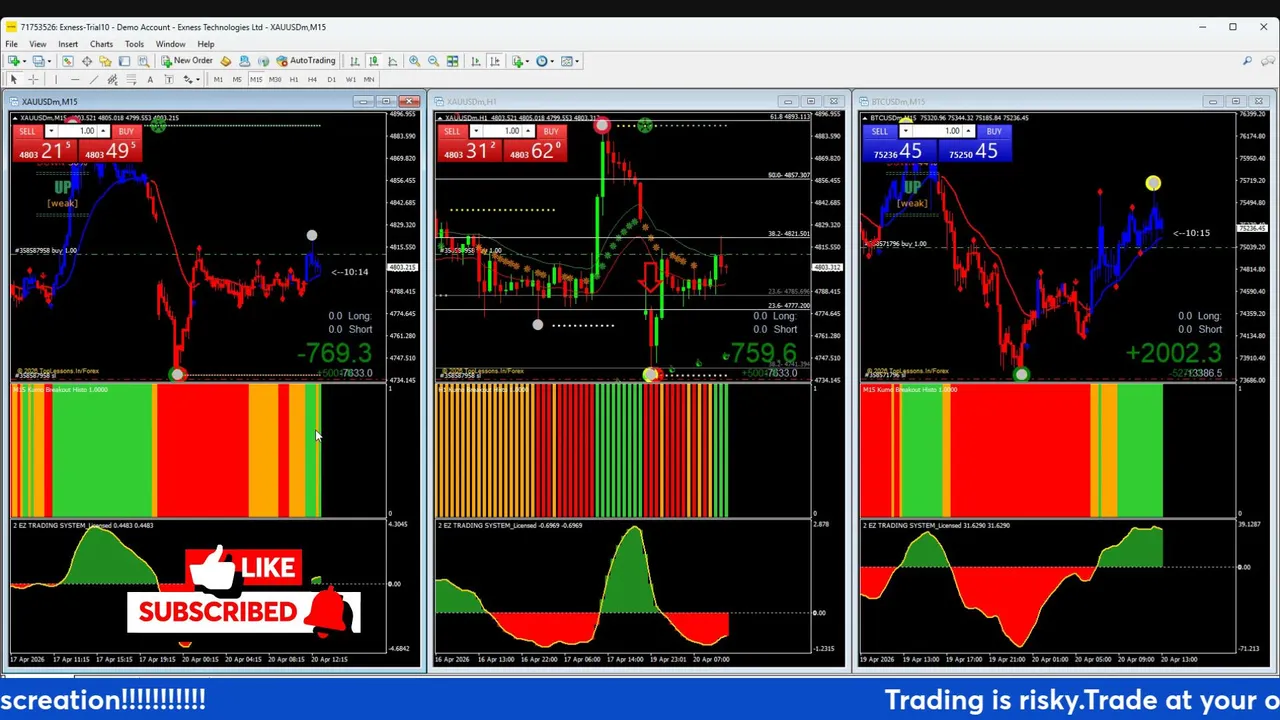
Task: Open the Templates icon
Action: [566, 61]
